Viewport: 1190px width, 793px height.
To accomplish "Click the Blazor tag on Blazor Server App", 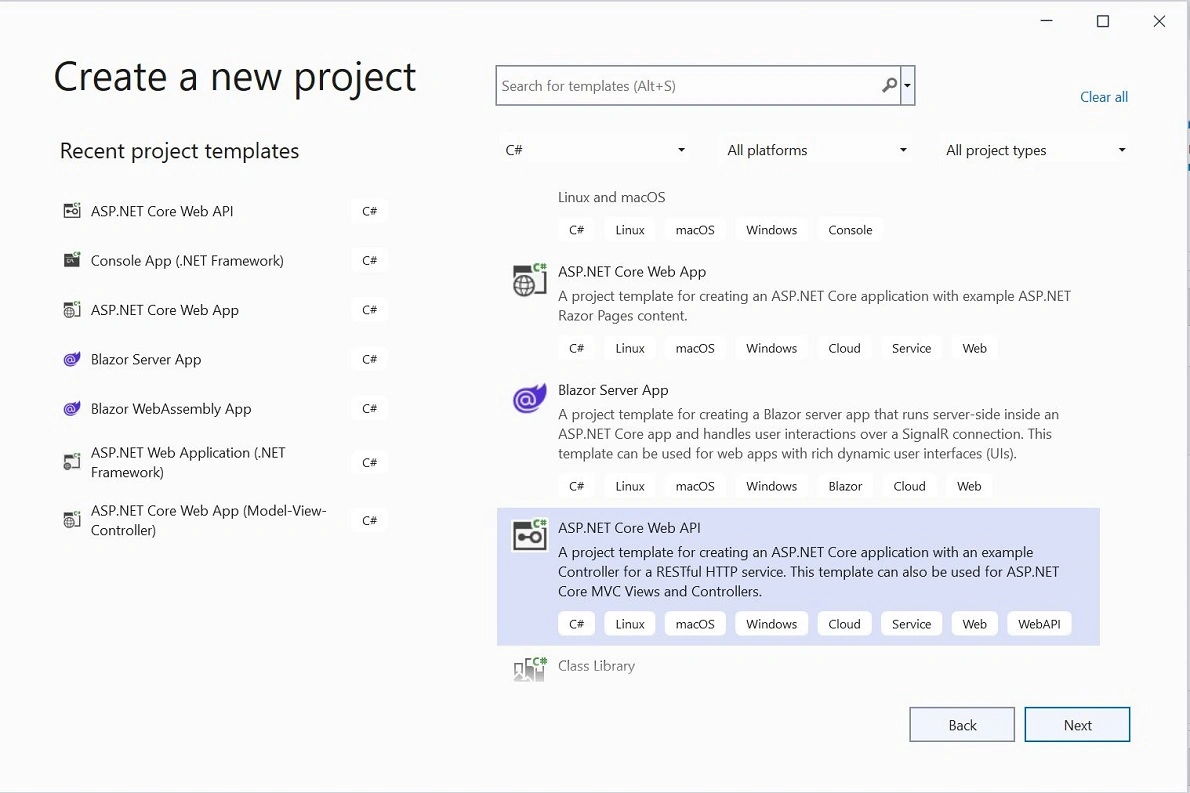I will click(x=845, y=486).
